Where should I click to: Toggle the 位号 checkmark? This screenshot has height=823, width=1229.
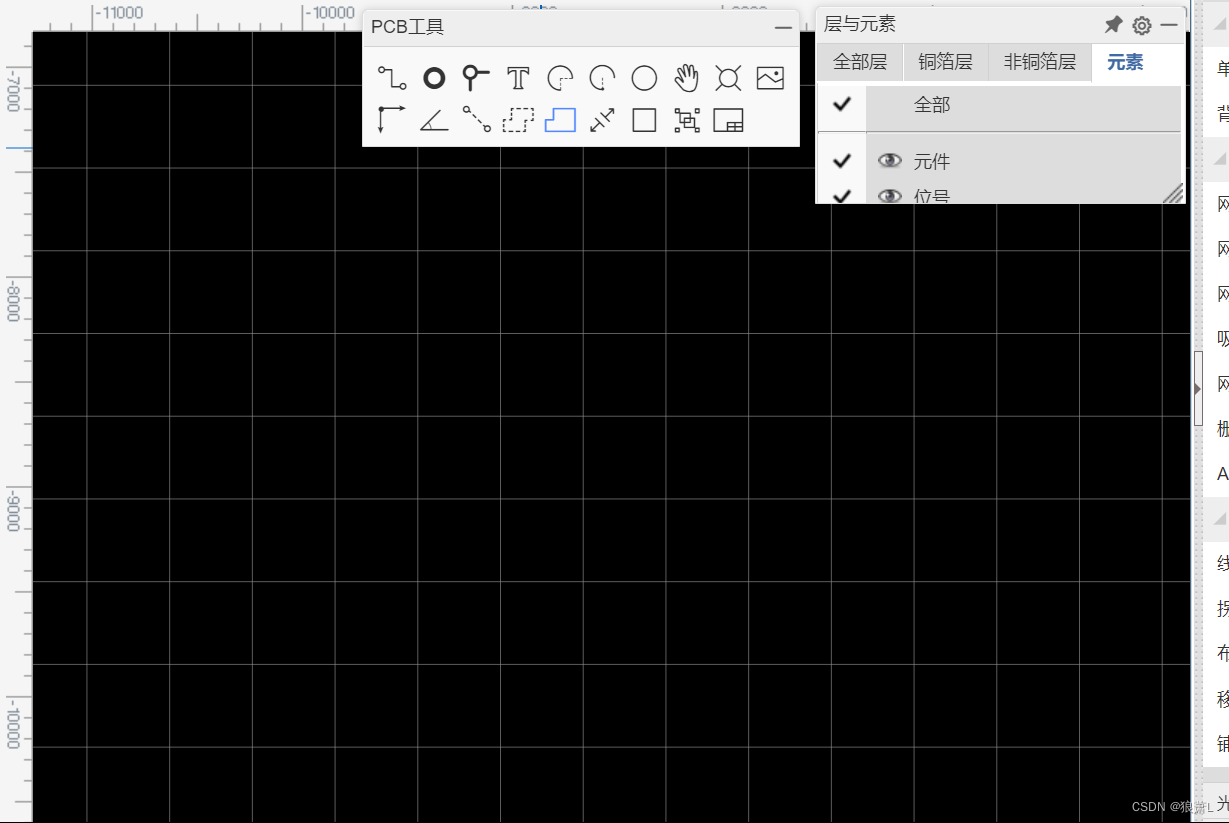(842, 195)
